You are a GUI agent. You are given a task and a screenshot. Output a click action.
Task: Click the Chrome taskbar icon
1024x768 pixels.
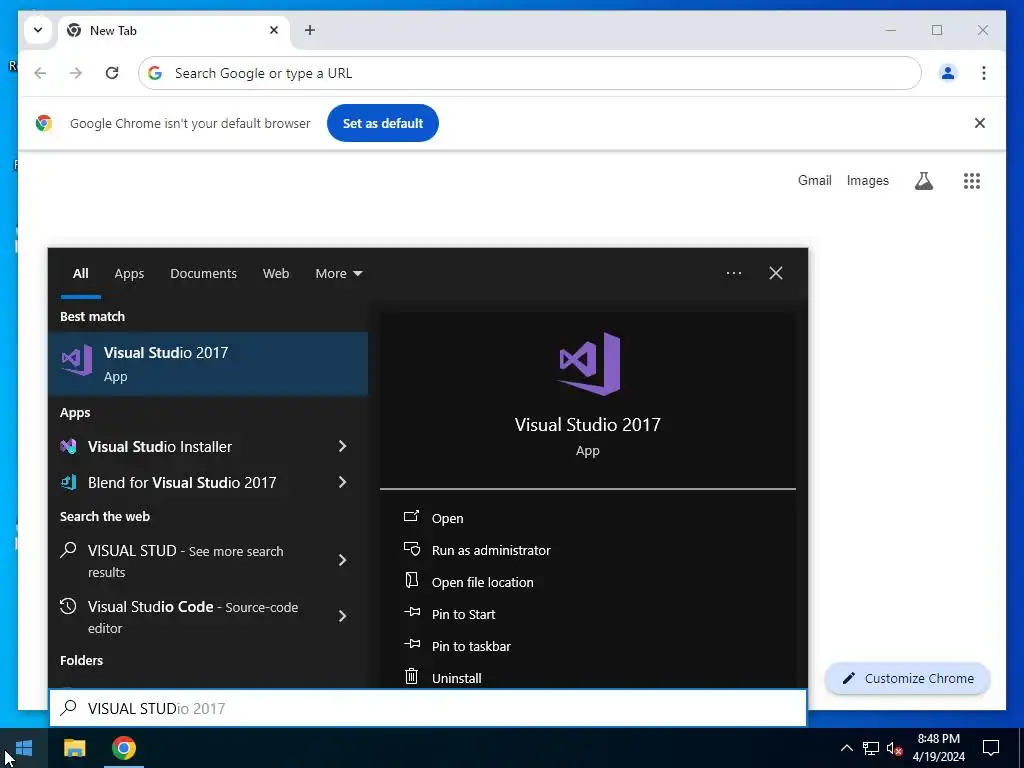click(x=123, y=748)
